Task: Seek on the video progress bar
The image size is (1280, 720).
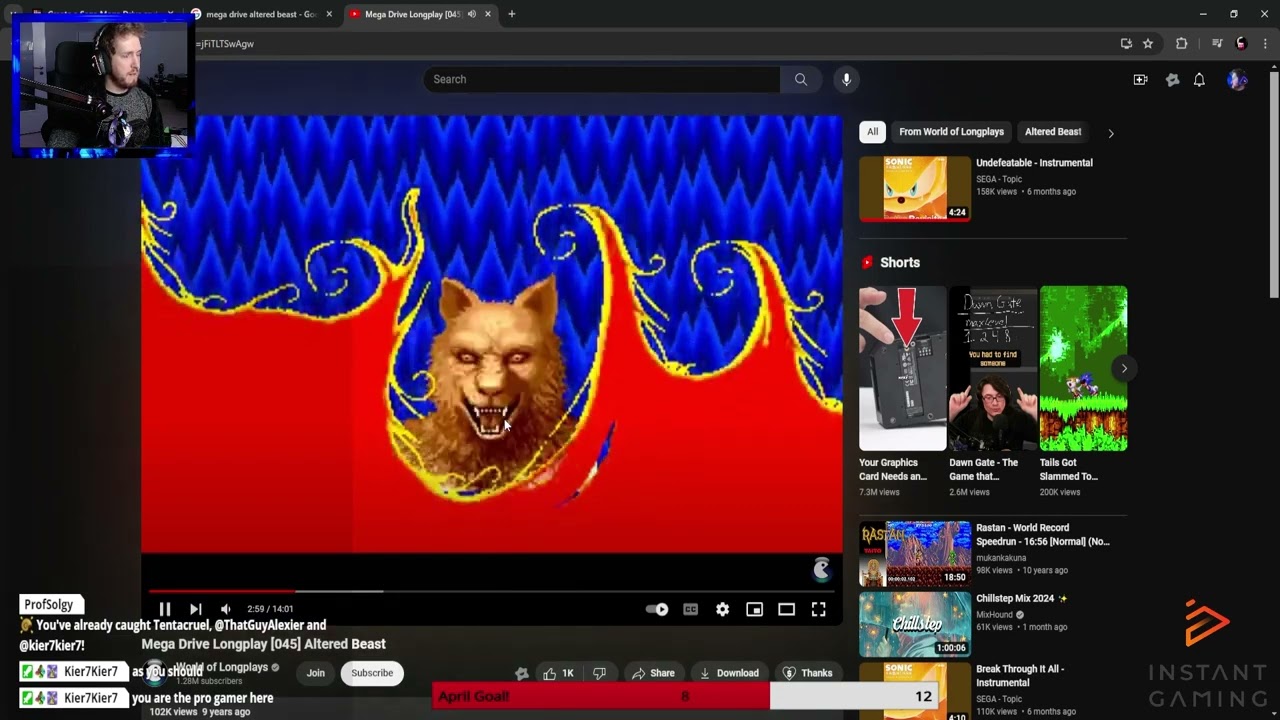Action: click(x=492, y=591)
